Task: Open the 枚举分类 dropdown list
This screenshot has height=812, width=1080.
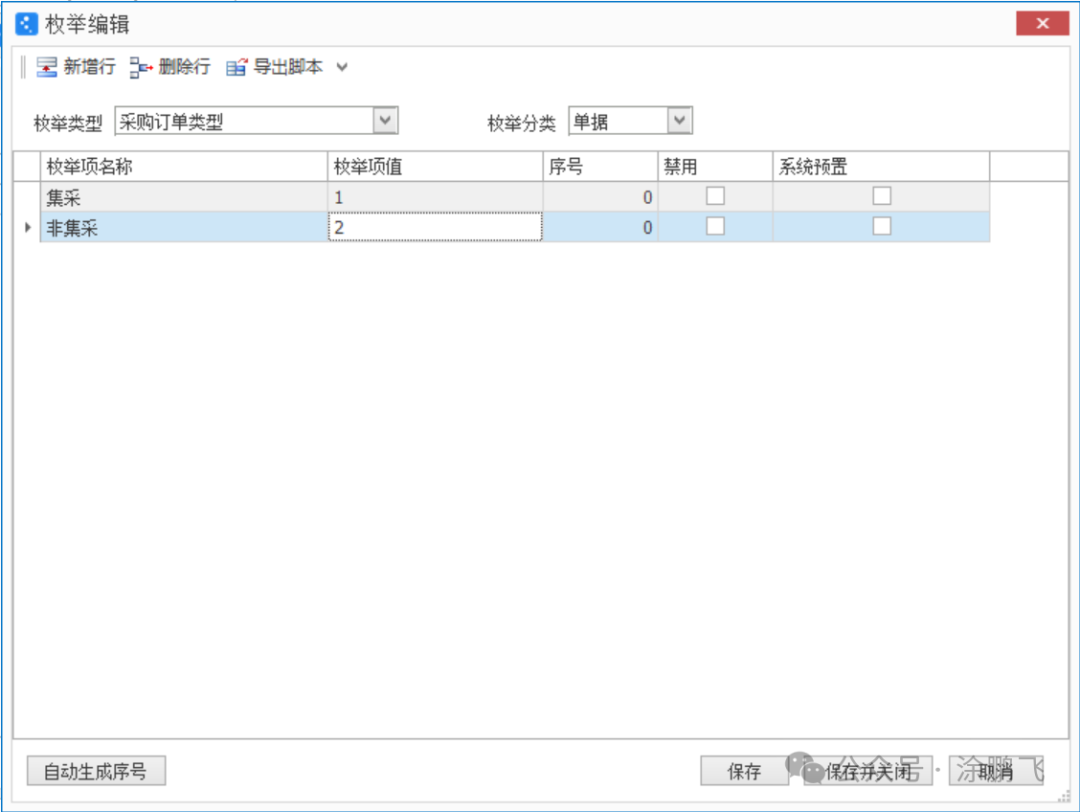Action: tap(680, 121)
